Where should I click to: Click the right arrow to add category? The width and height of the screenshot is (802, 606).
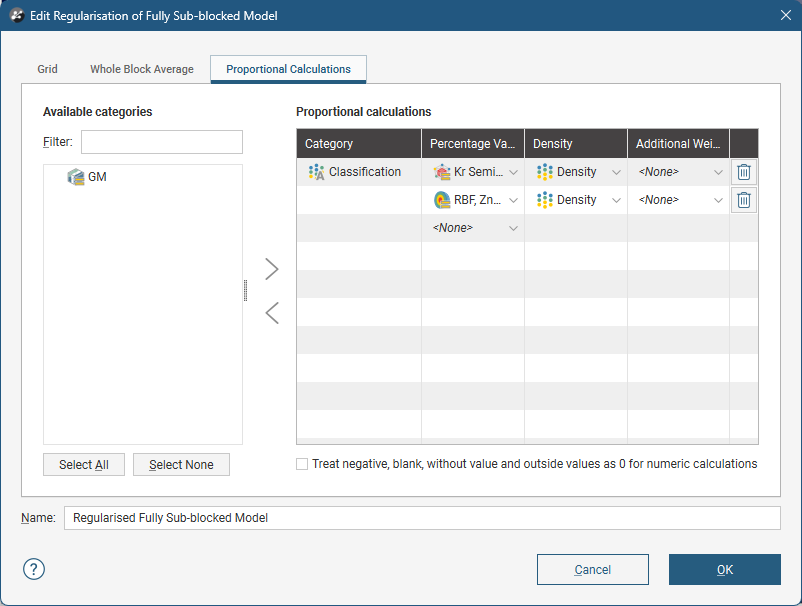click(271, 269)
